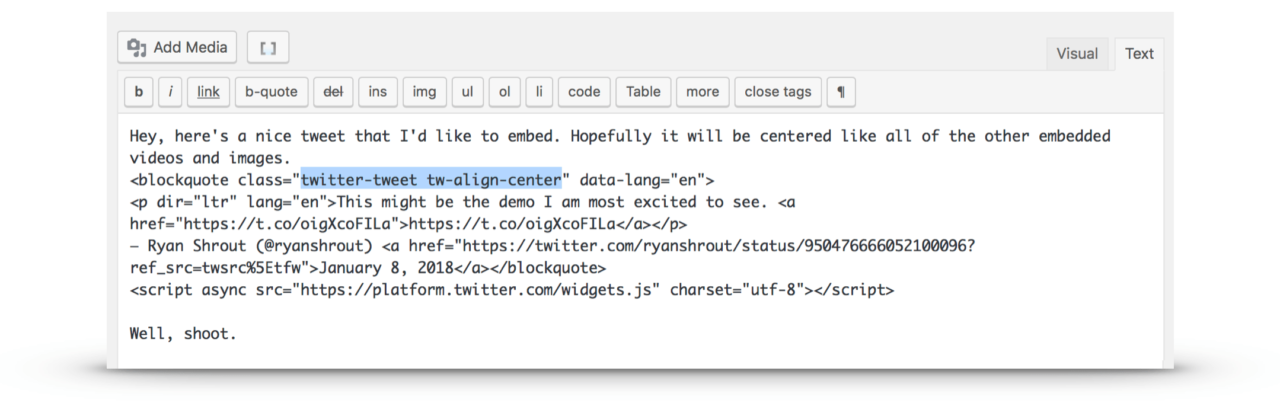This screenshot has width=1280, height=419.
Task: Click the Add Media button
Action: 177,47
